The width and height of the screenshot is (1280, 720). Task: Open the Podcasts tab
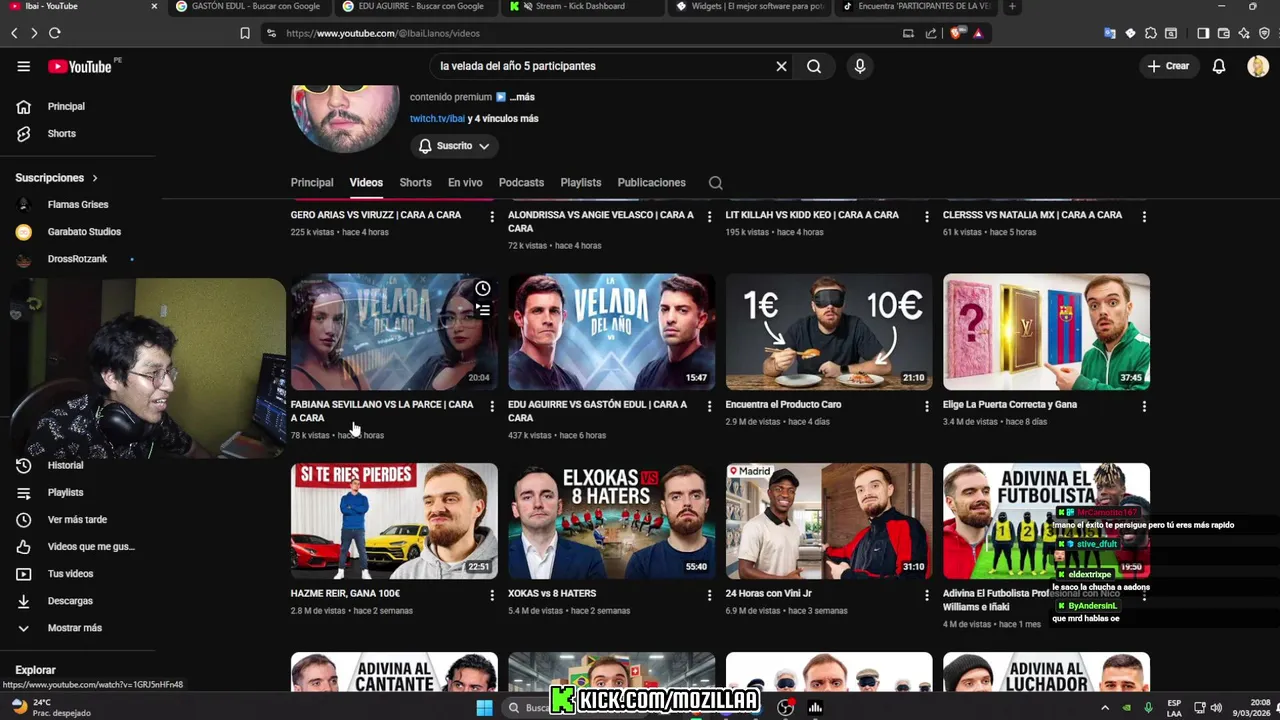521,183
